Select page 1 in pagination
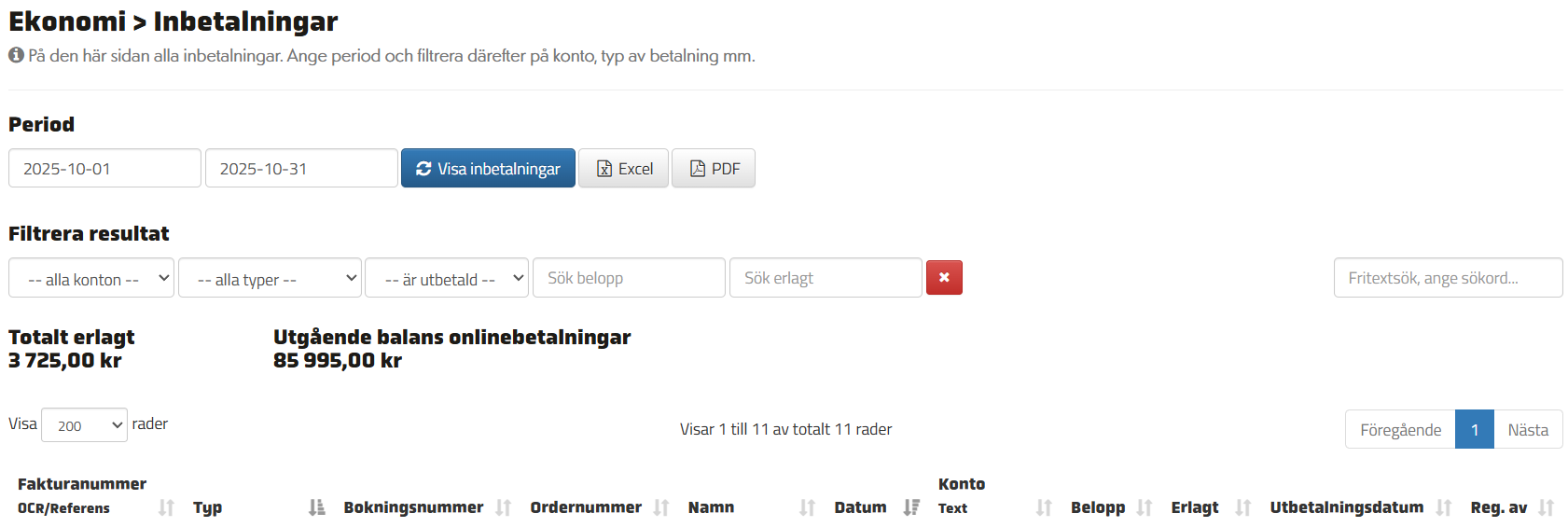The width and height of the screenshot is (1568, 527). point(1474,430)
